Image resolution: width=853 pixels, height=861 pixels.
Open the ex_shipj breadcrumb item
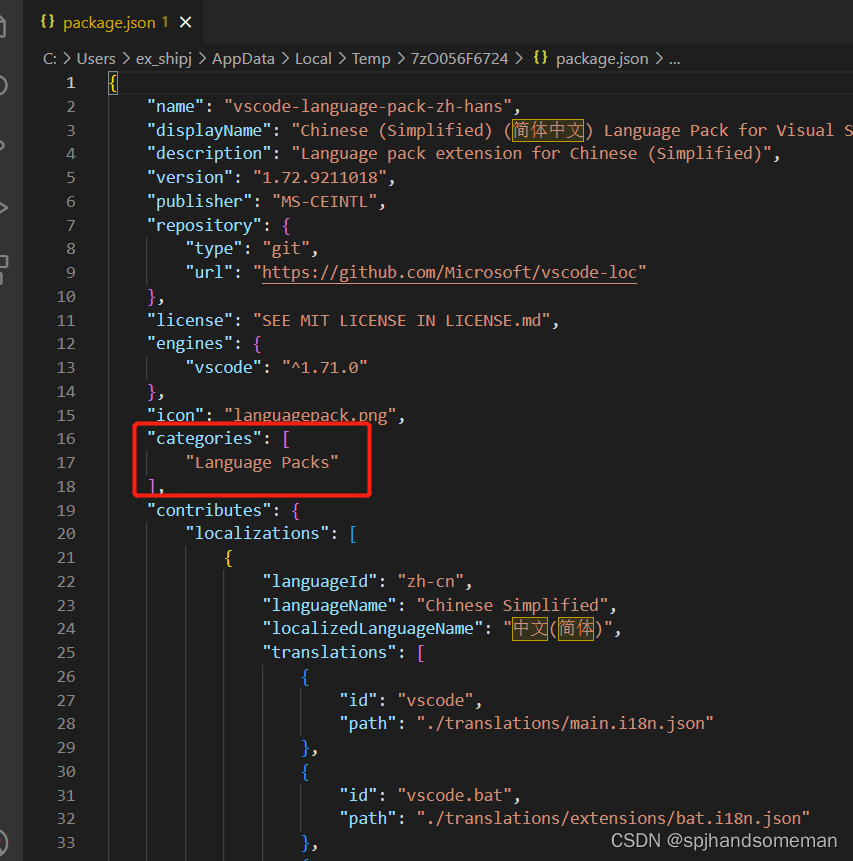163,58
